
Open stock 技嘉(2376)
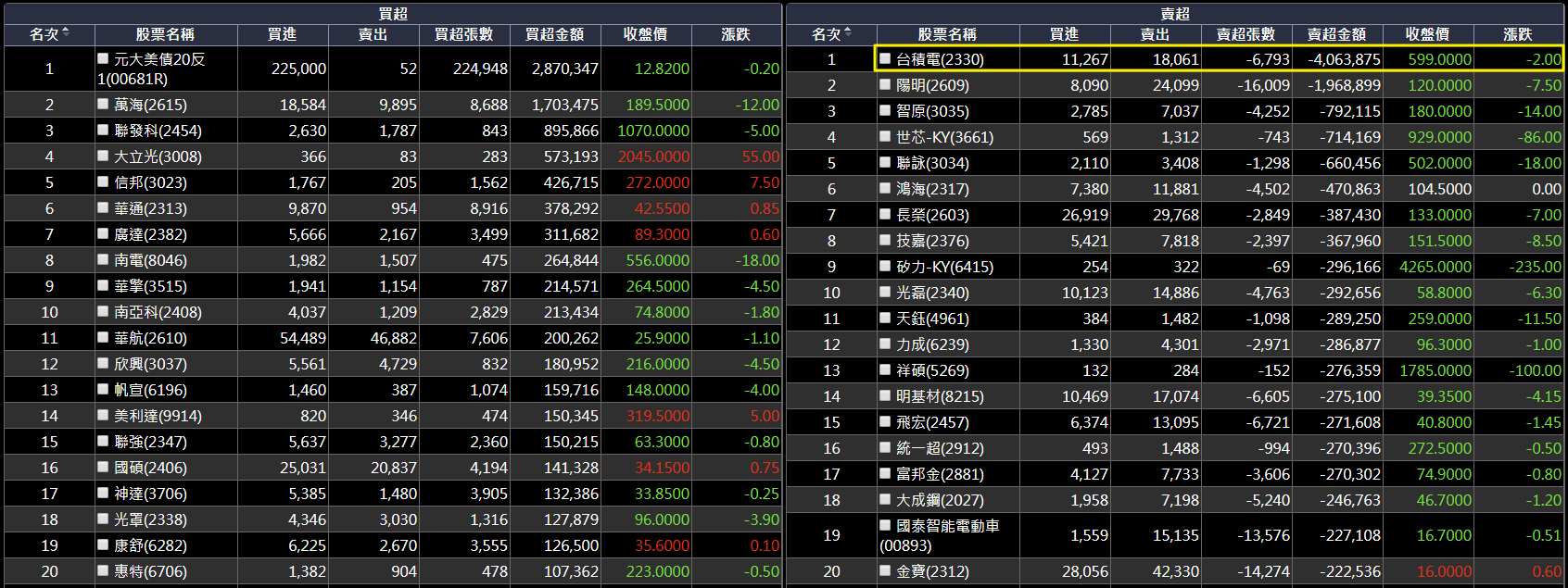coord(932,240)
